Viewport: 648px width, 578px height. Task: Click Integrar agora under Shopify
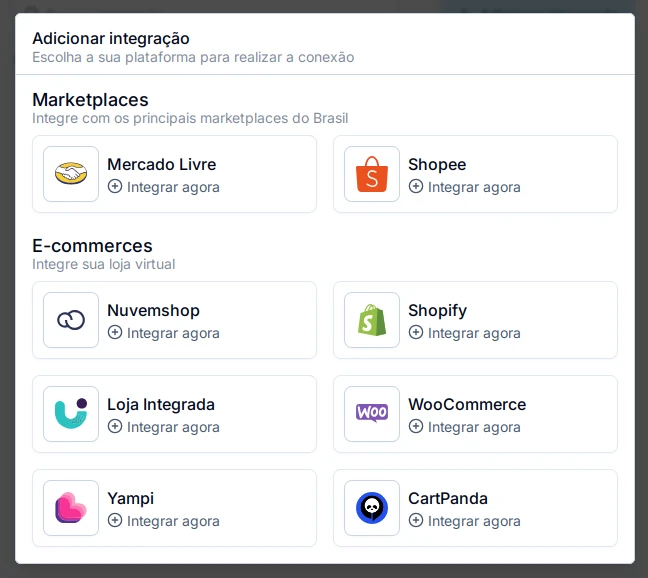coord(474,333)
